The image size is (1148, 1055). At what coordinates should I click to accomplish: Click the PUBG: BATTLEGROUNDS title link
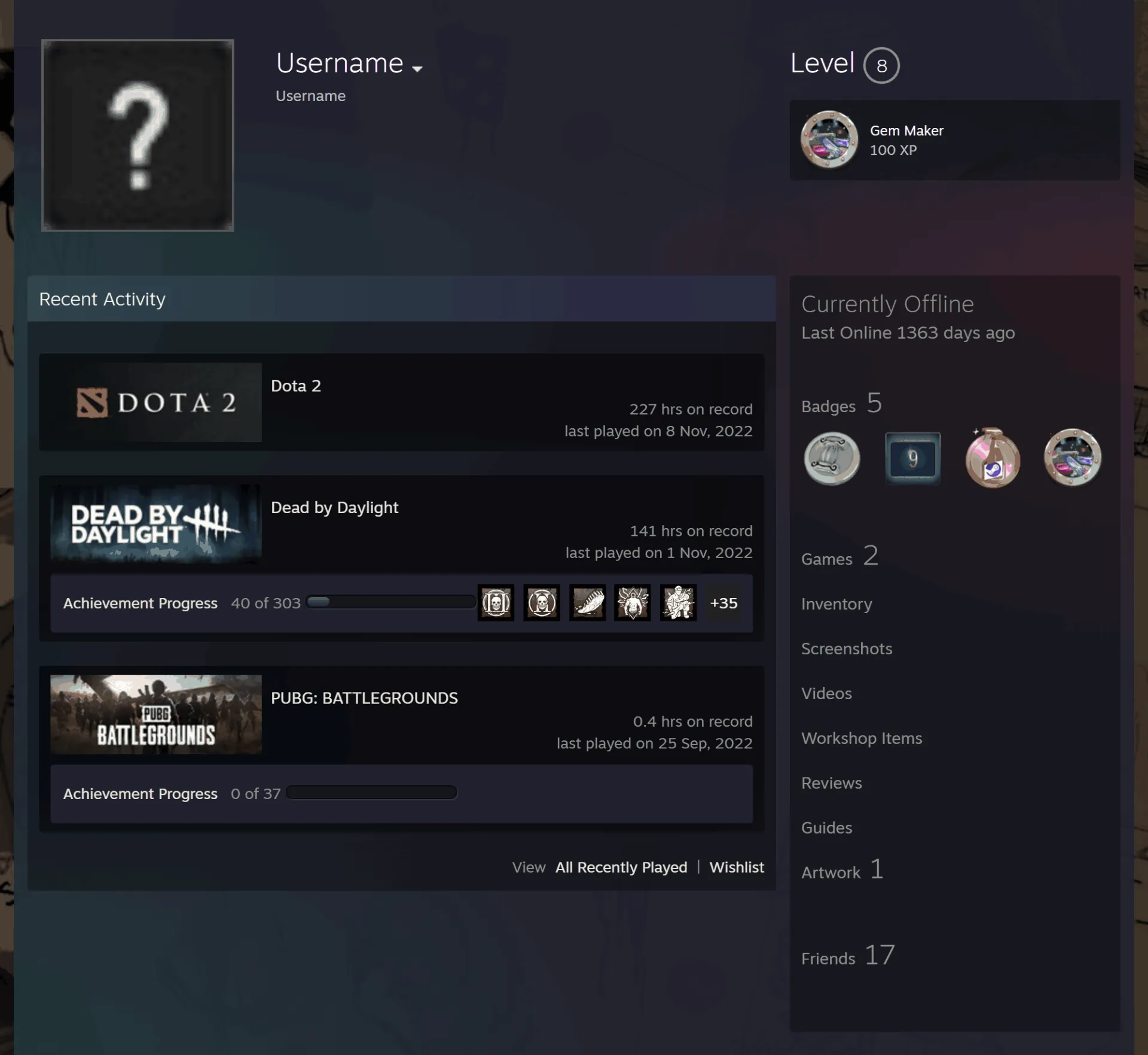364,698
